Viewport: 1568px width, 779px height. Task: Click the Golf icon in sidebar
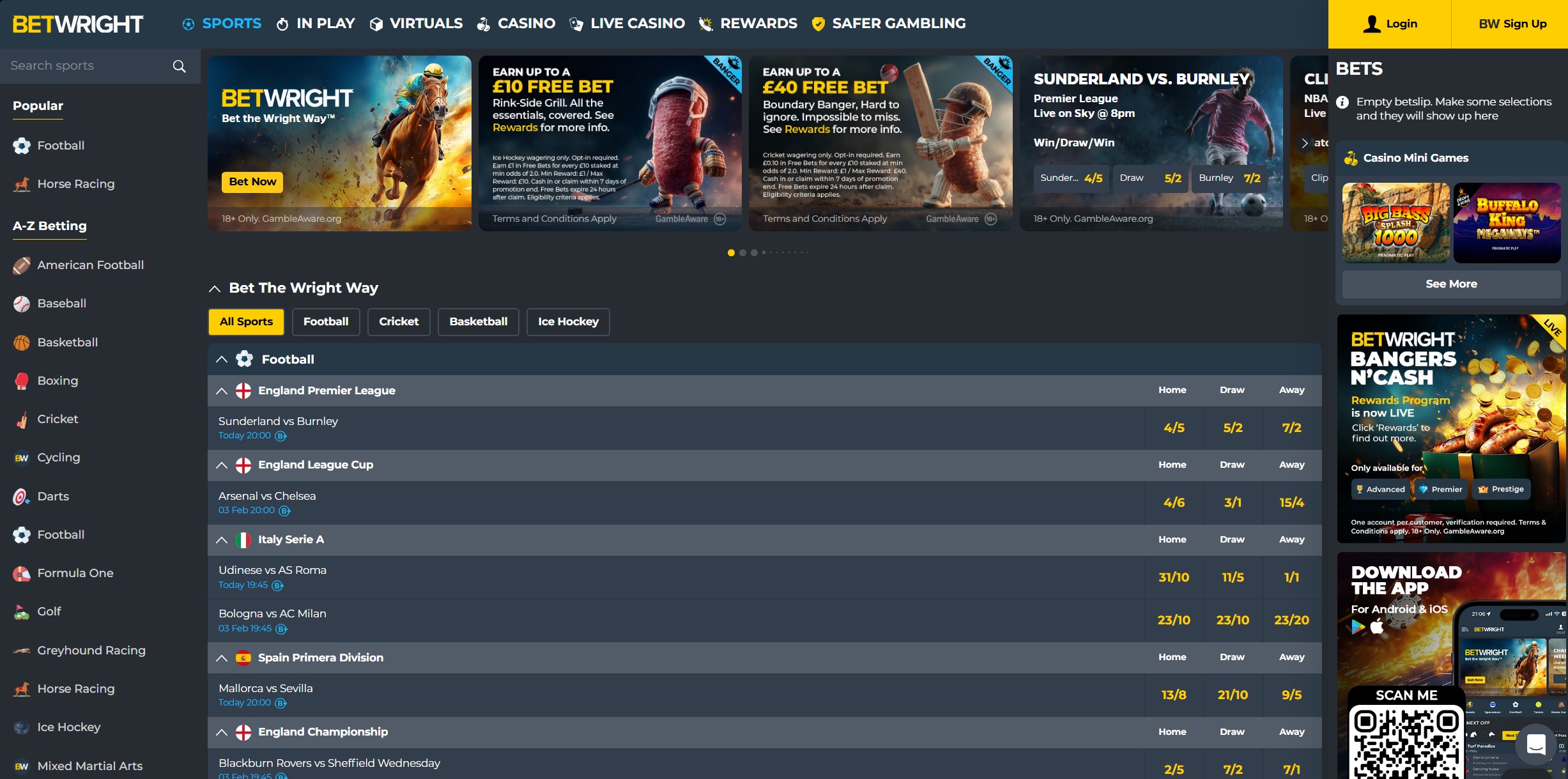(22, 612)
